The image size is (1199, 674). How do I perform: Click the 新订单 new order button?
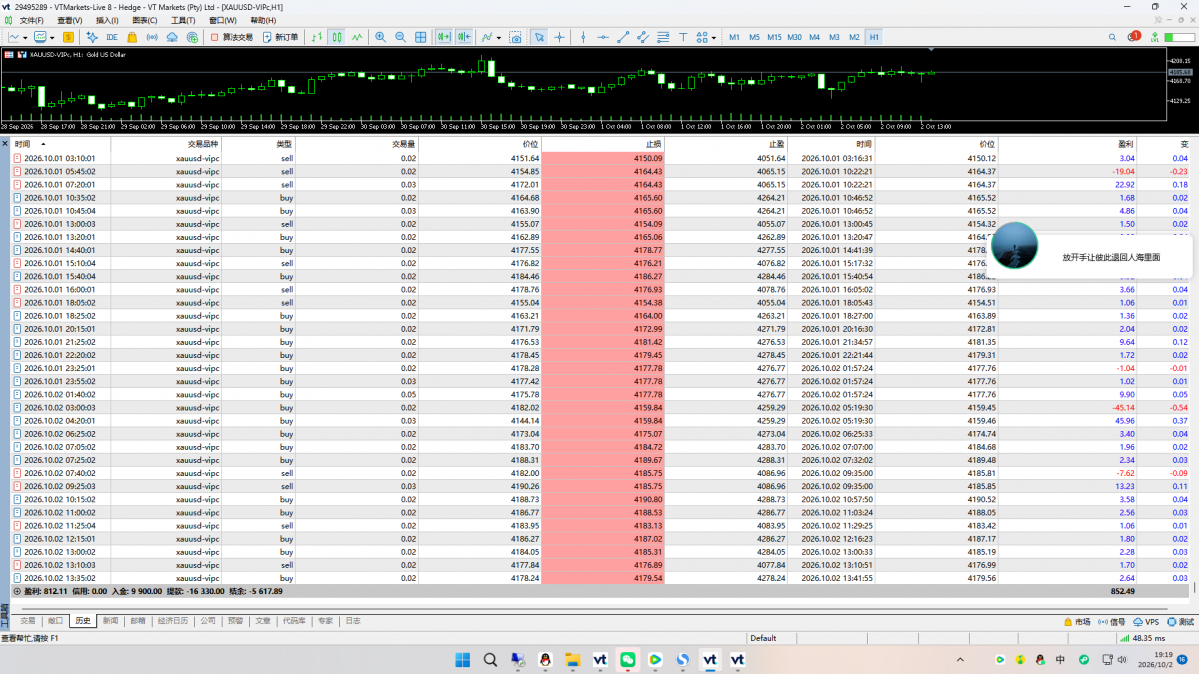[281, 37]
